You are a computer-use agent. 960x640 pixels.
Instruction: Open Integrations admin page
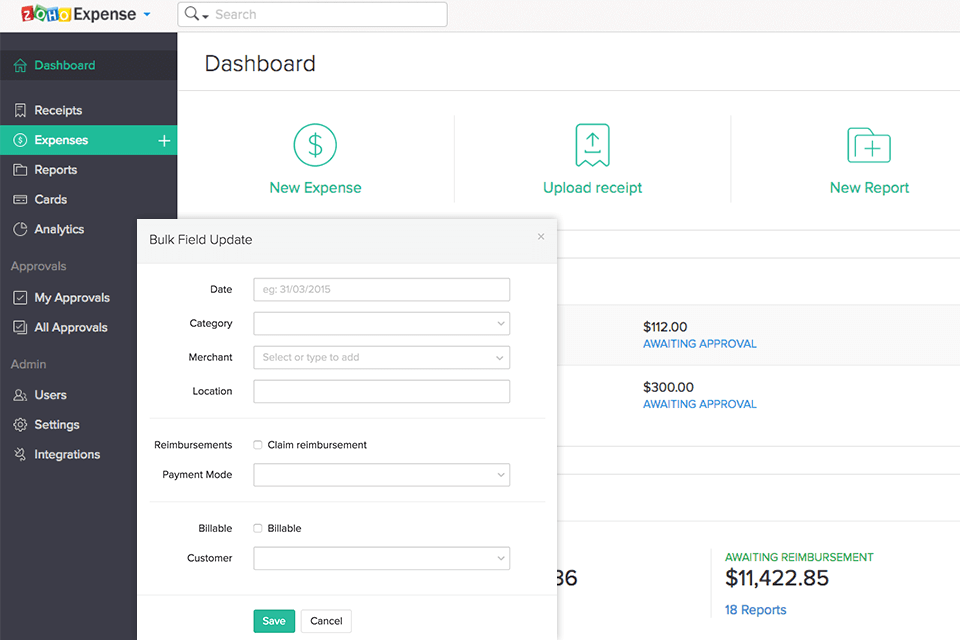click(x=69, y=454)
